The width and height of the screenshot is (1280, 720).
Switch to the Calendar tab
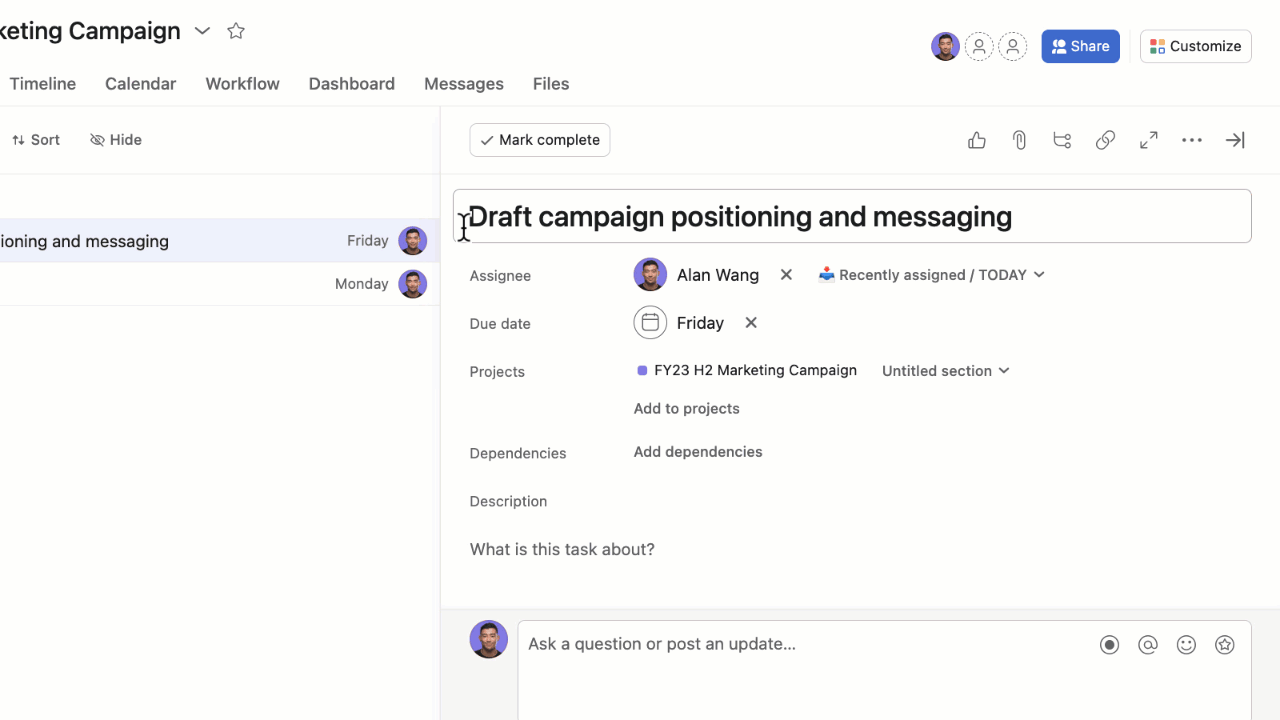point(140,84)
